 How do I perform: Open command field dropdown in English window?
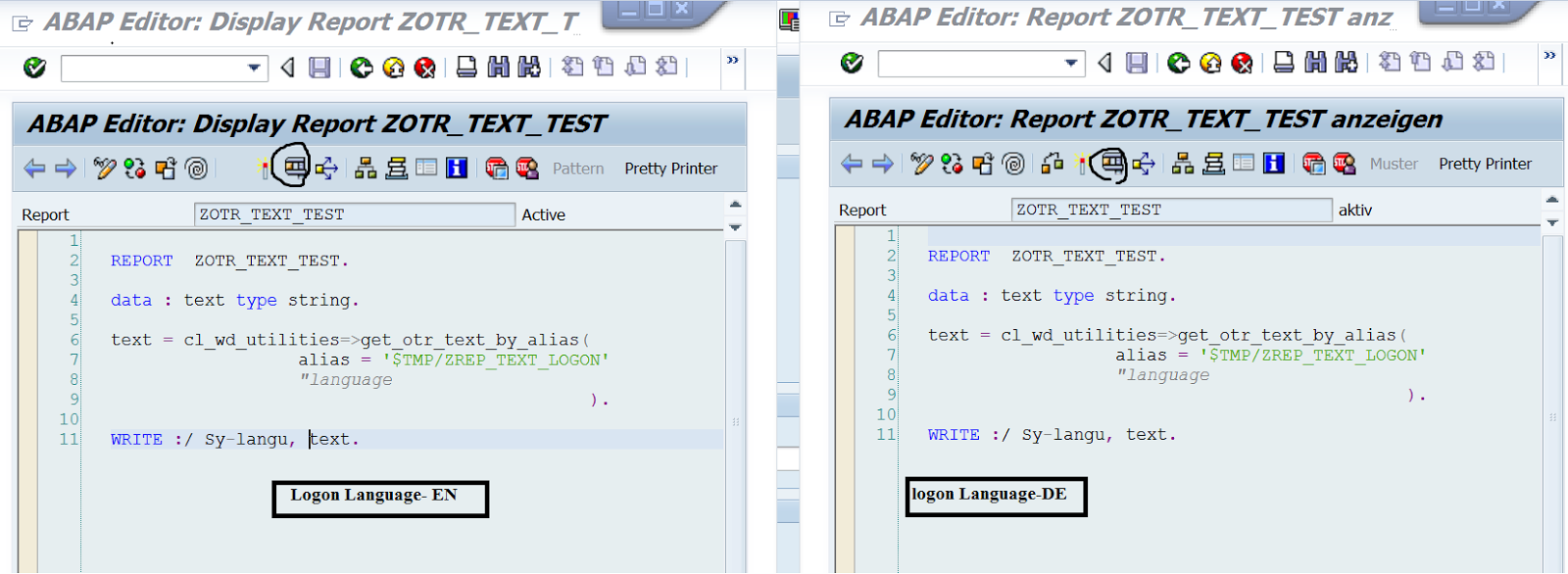coord(254,68)
